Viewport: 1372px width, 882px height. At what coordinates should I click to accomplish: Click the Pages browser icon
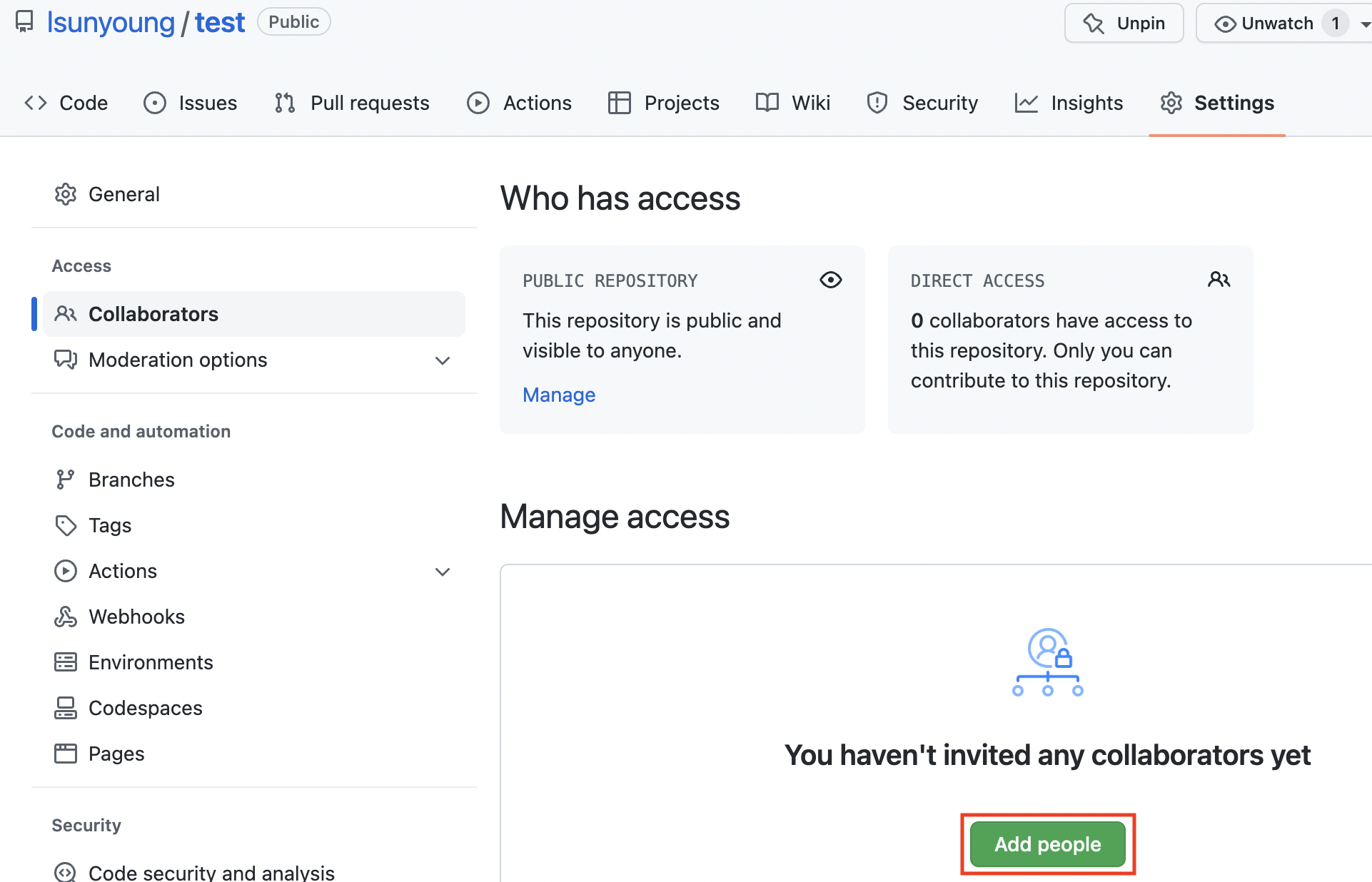point(65,754)
